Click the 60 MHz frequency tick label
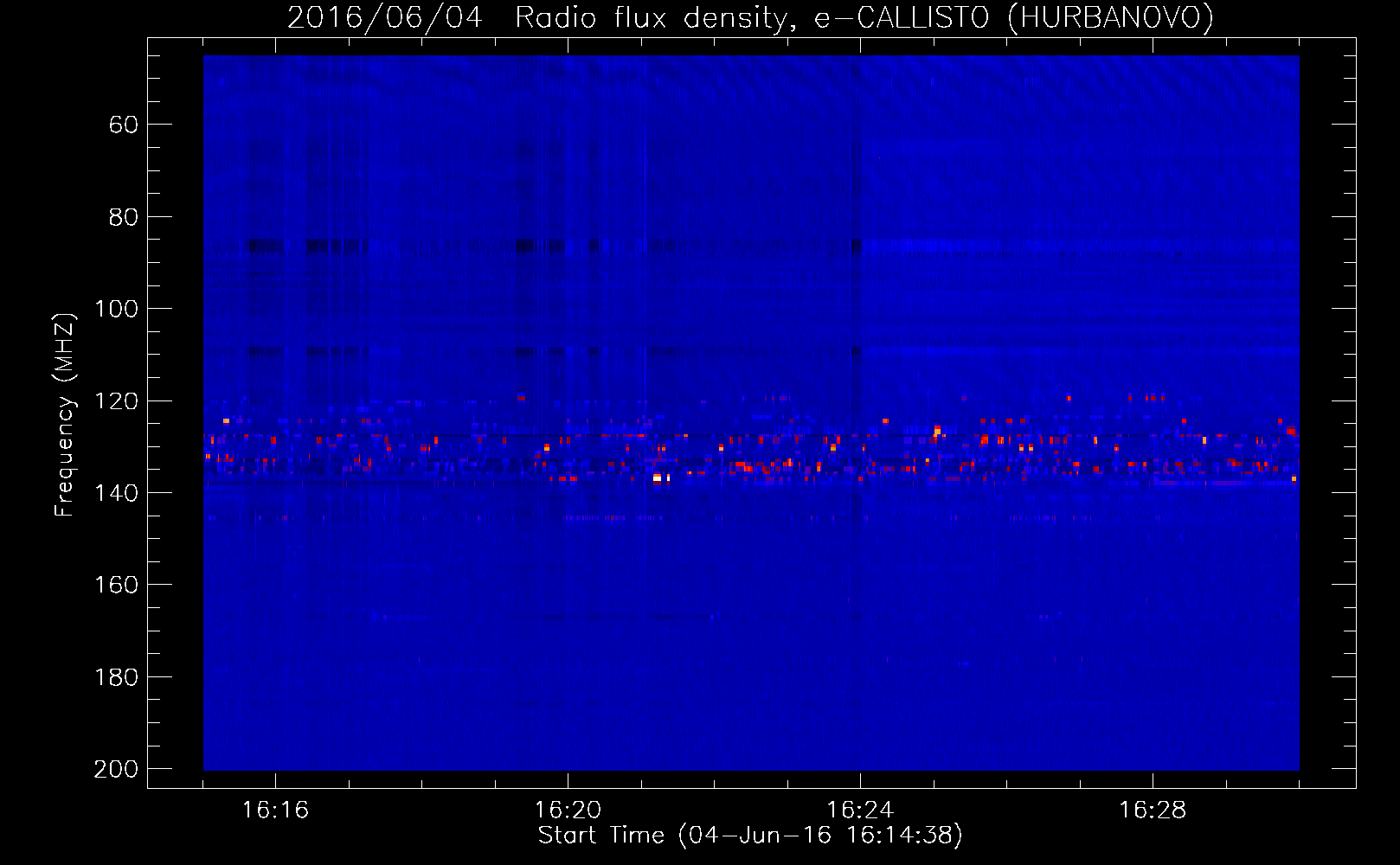The width and height of the screenshot is (1400, 865). pos(124,125)
